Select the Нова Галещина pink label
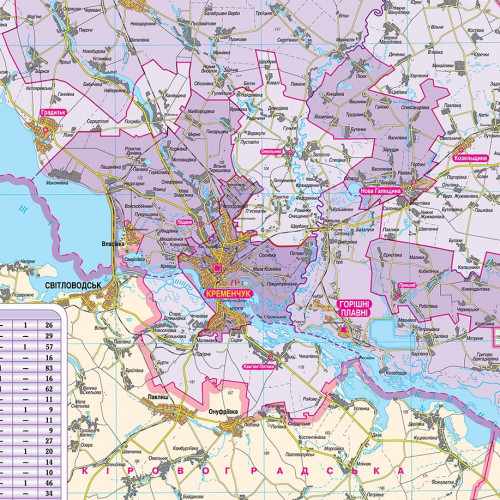Viewport: 500px width, 500px height. point(381,191)
